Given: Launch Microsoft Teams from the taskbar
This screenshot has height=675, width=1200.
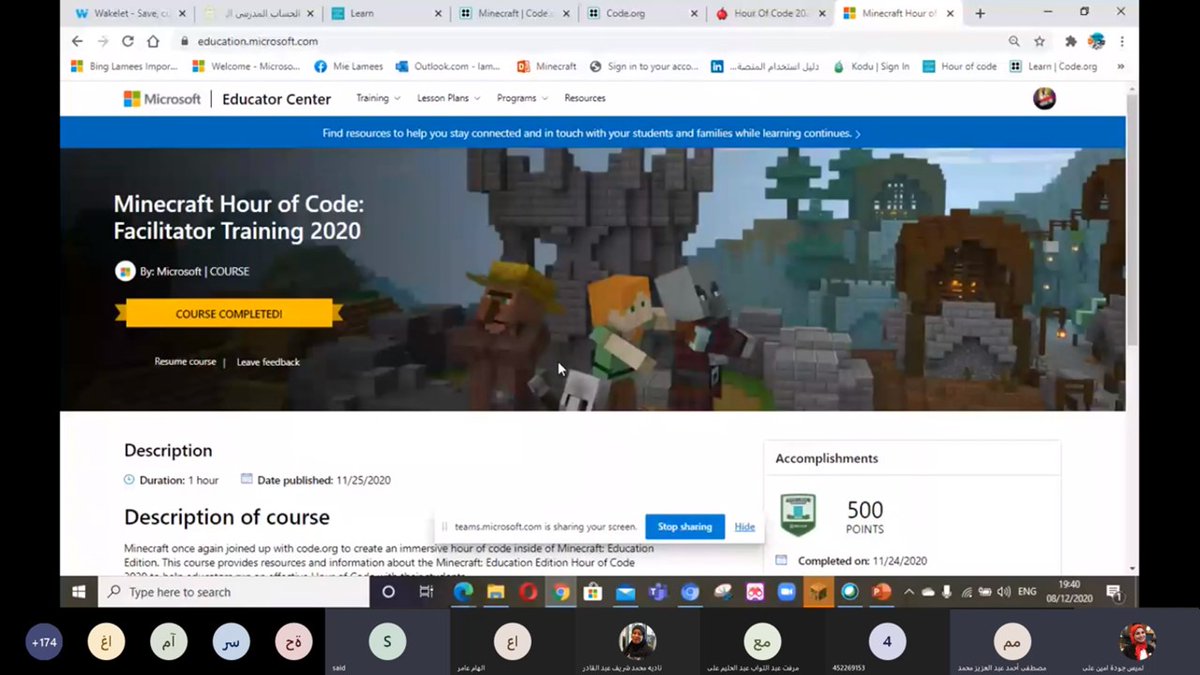Looking at the screenshot, I should click(x=658, y=593).
